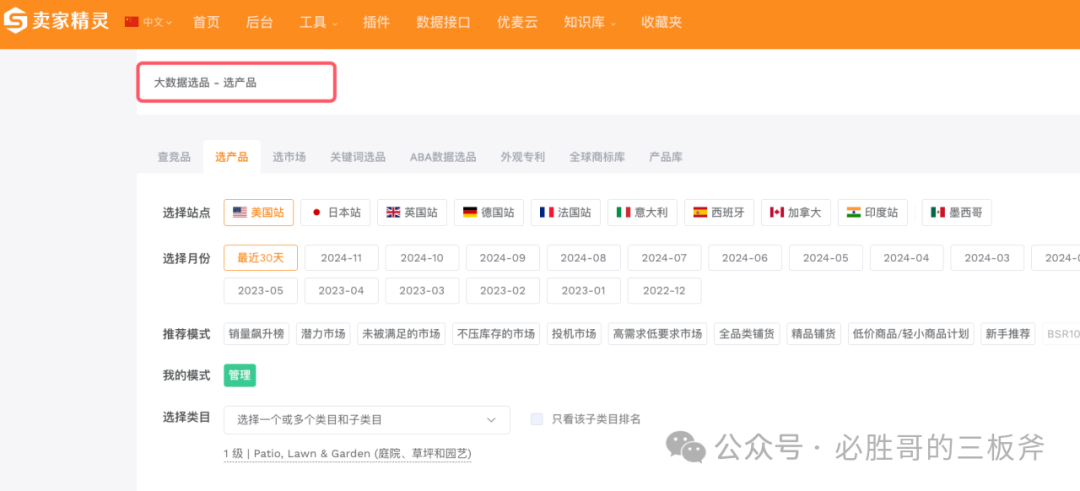The width and height of the screenshot is (1080, 491).
Task: Apply the 低价商品/轻小商品计划 mode
Action: (x=911, y=334)
